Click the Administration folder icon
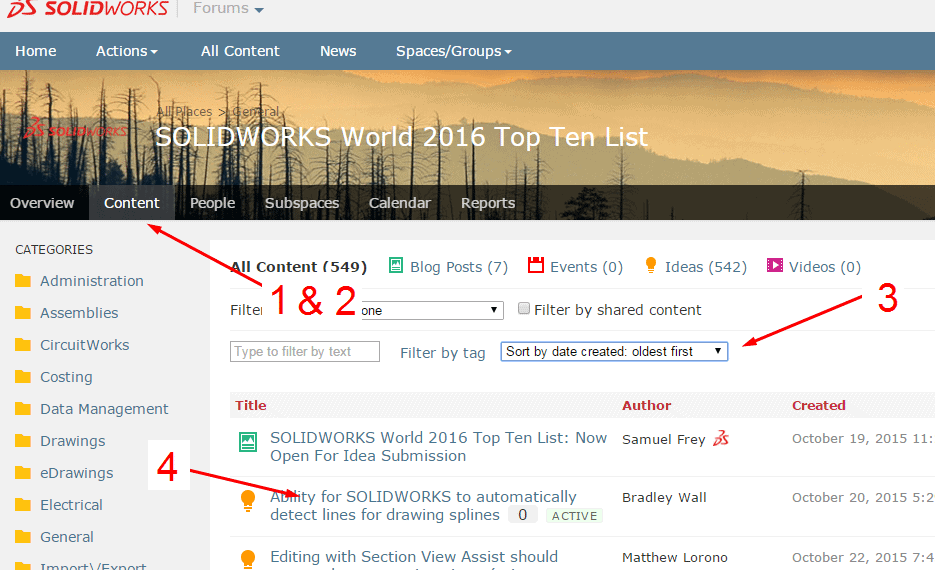This screenshot has height=570, width=935. click(23, 281)
